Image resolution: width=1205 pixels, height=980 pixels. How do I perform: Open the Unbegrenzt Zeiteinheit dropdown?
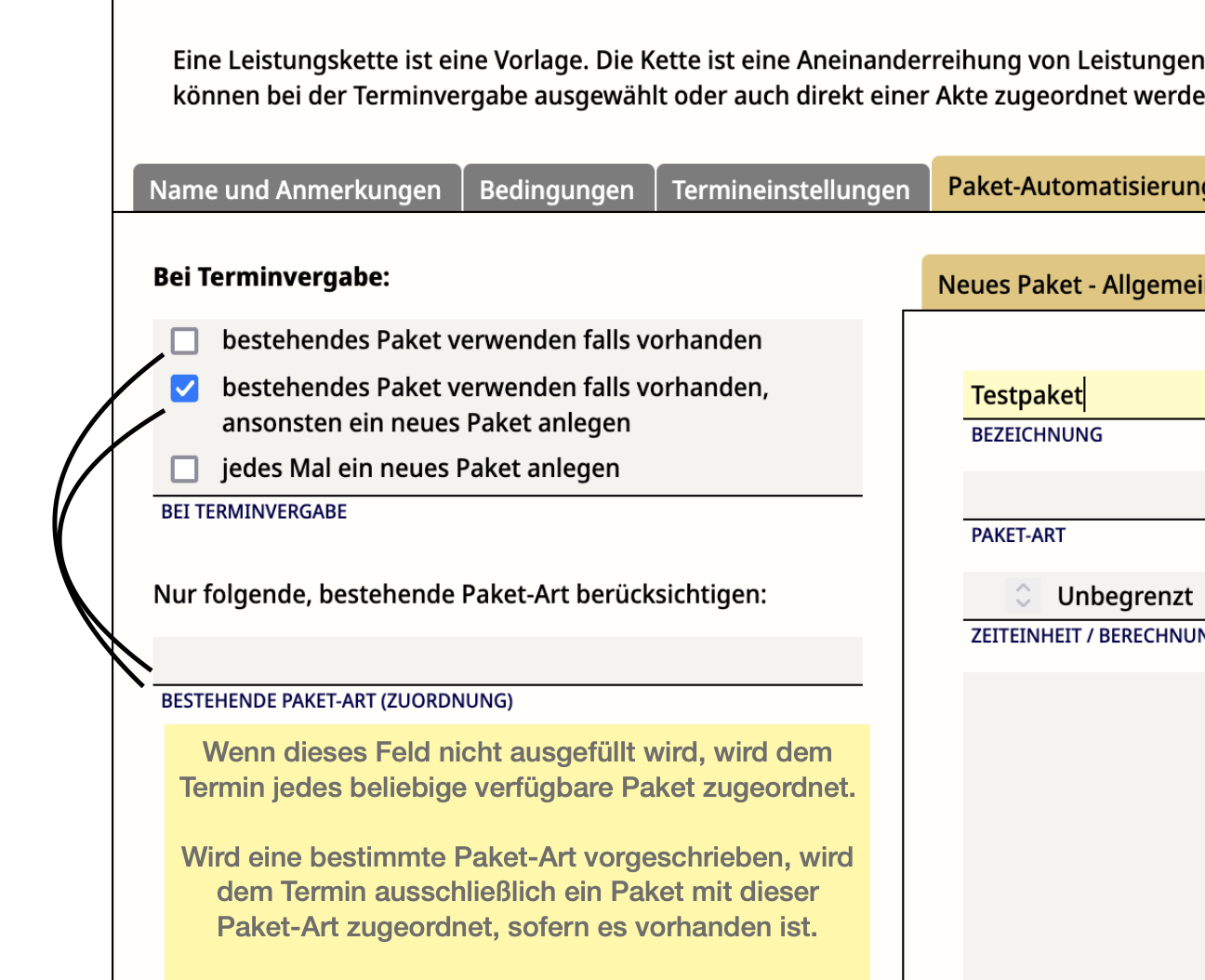(1084, 596)
